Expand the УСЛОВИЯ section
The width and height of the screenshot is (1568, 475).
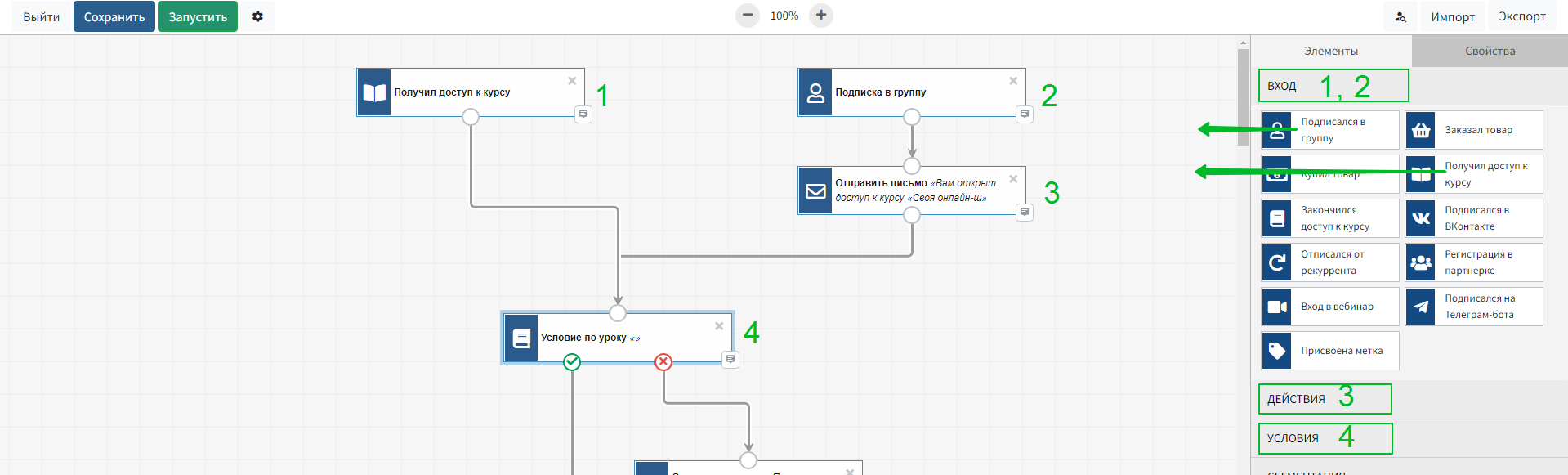coord(1293,438)
